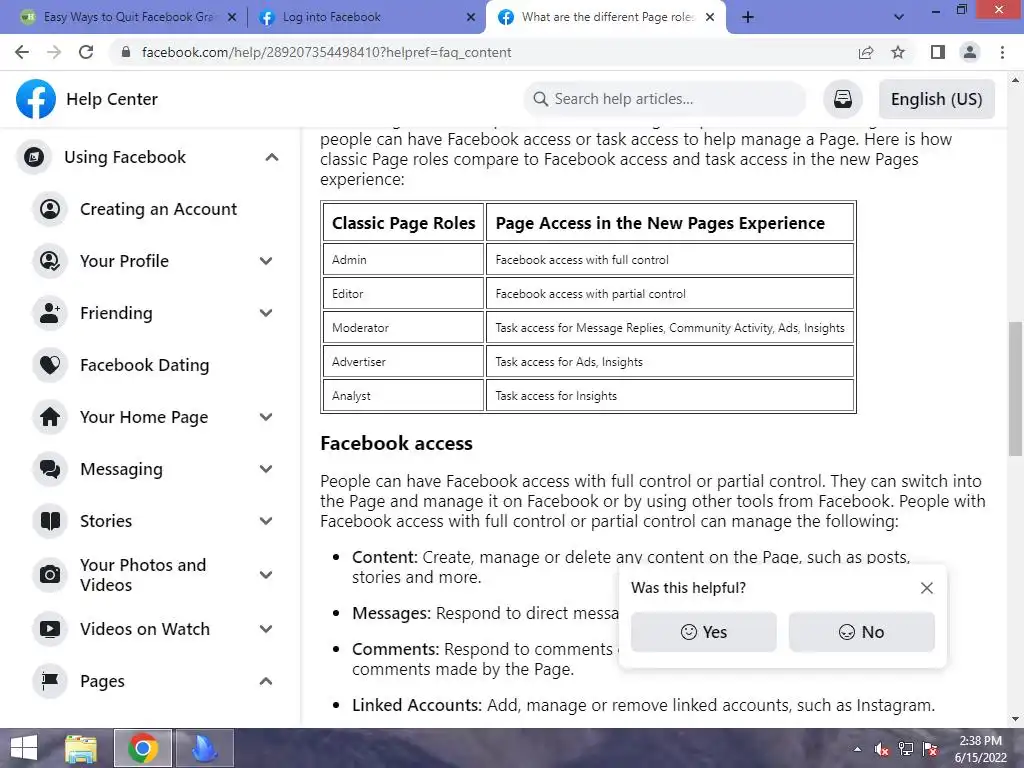Expand the Your Home Page chevron
The image size is (1024, 768).
click(266, 417)
